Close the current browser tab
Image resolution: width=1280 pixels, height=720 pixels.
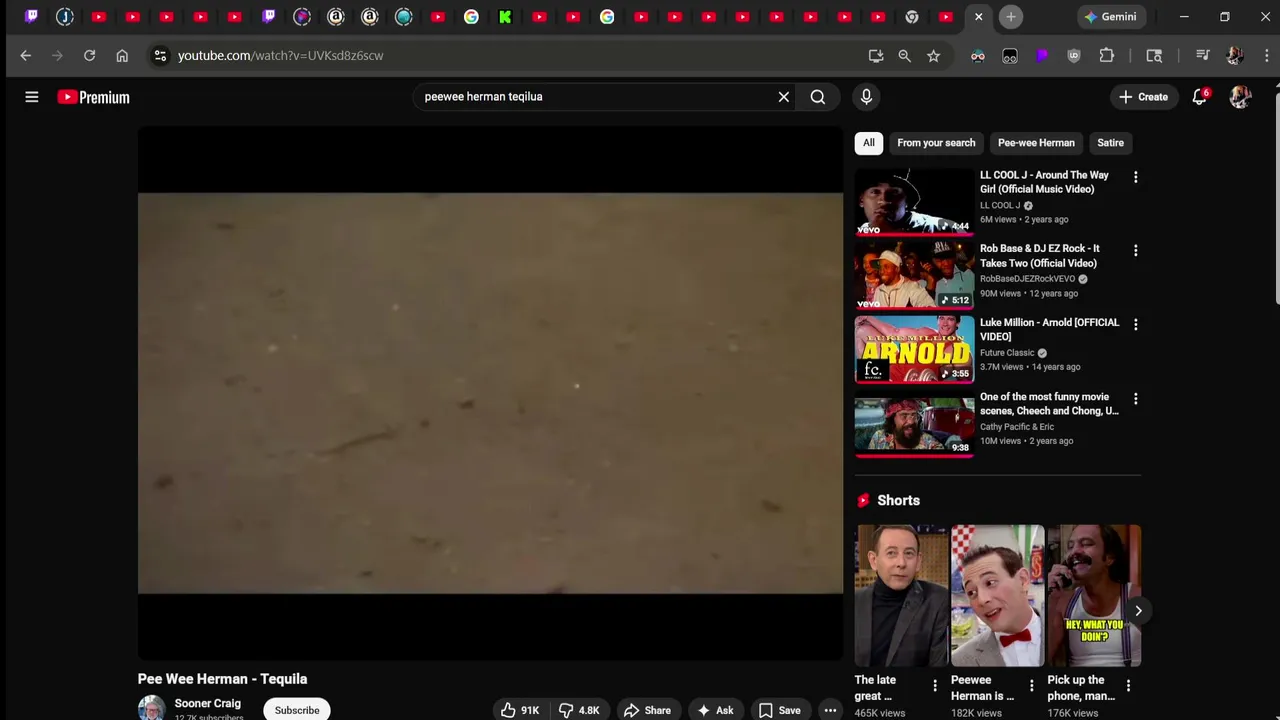(x=979, y=17)
